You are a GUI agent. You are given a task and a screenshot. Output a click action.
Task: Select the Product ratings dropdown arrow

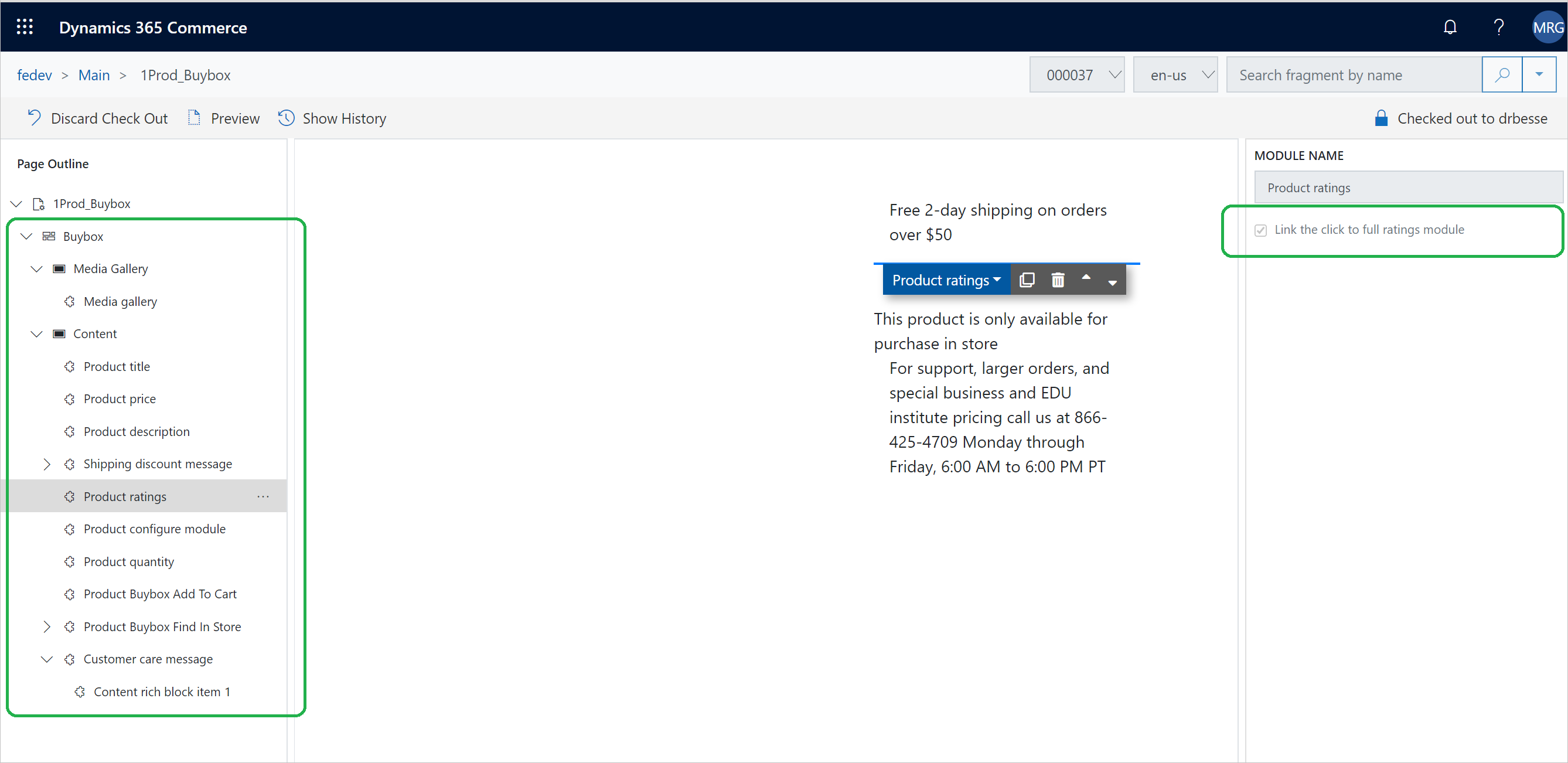[x=998, y=280]
